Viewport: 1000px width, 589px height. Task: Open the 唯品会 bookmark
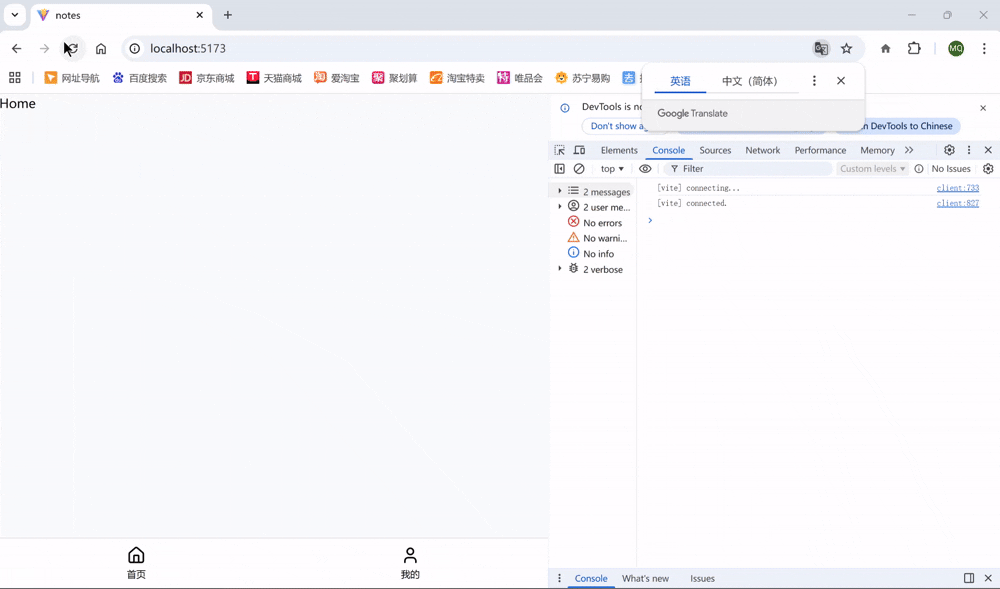(x=520, y=78)
